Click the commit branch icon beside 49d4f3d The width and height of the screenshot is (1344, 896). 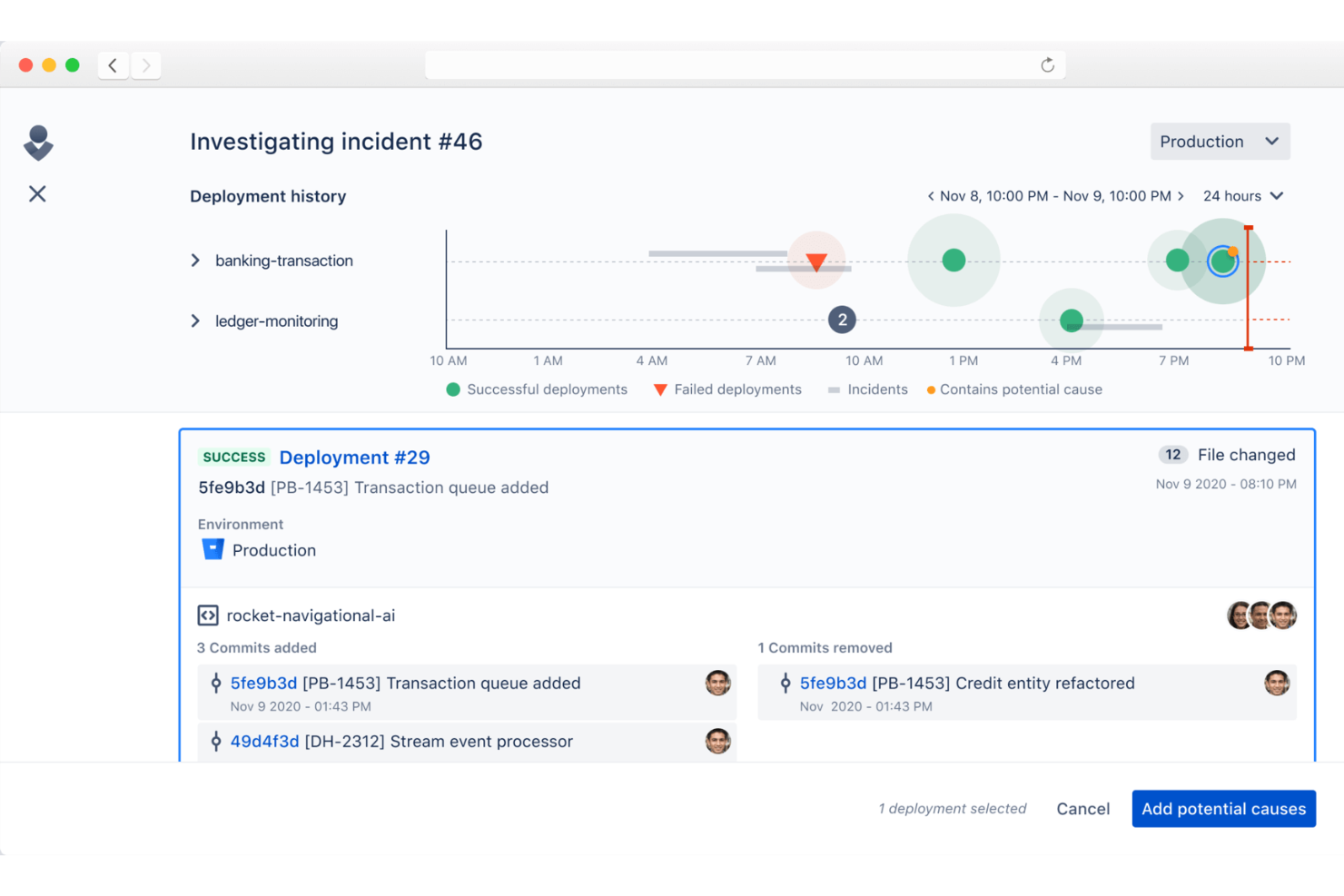[214, 741]
